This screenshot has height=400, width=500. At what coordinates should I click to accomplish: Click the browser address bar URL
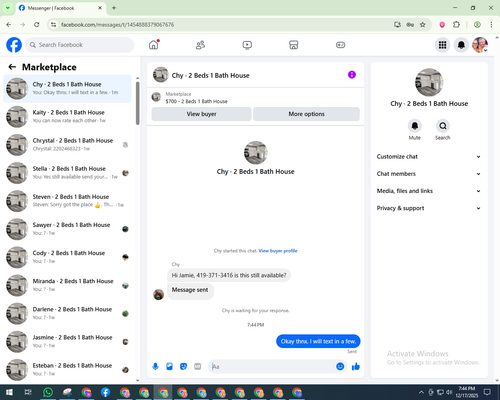(x=117, y=25)
